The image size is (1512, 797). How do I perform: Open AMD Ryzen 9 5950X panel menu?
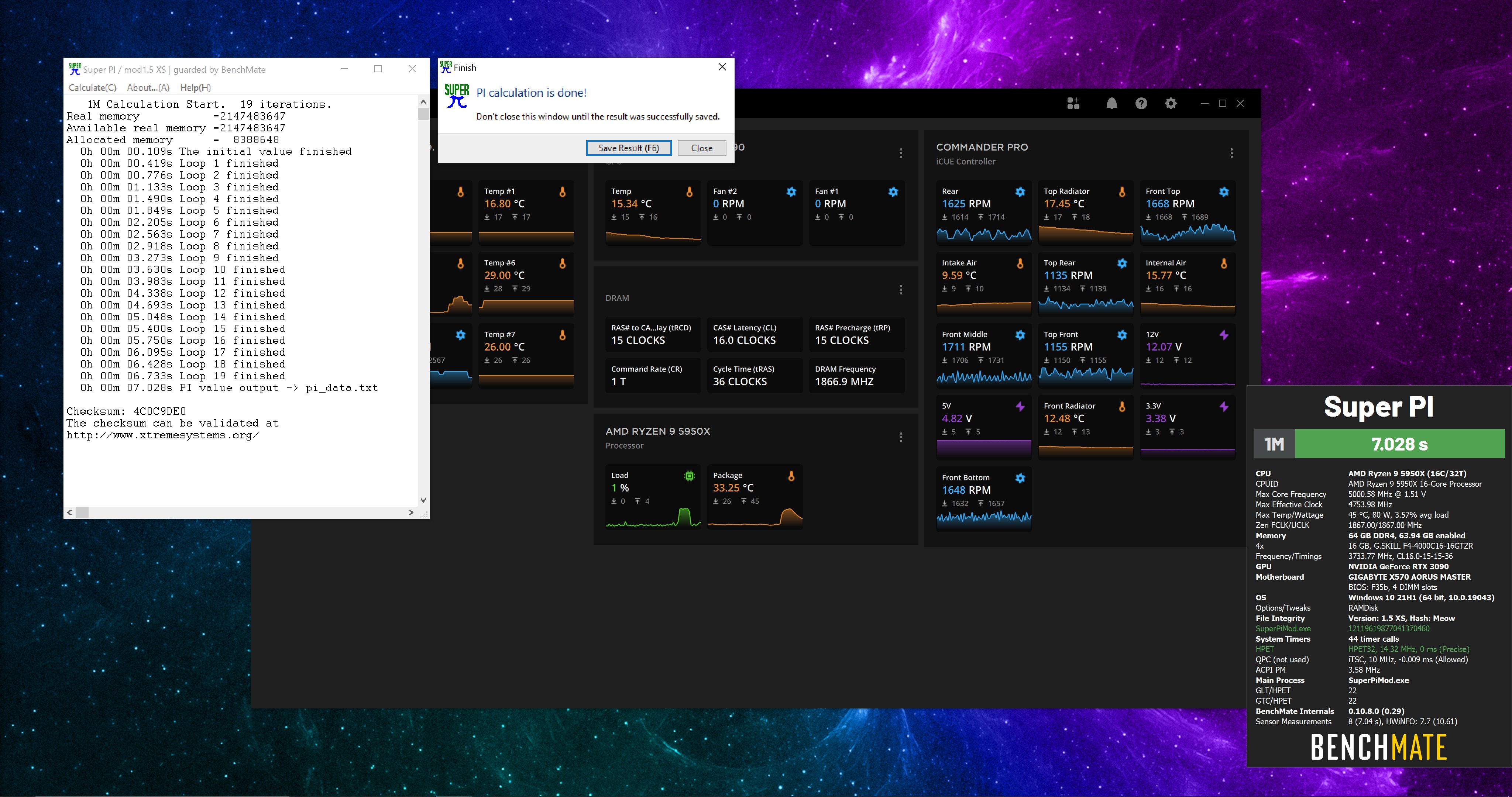[x=901, y=437]
